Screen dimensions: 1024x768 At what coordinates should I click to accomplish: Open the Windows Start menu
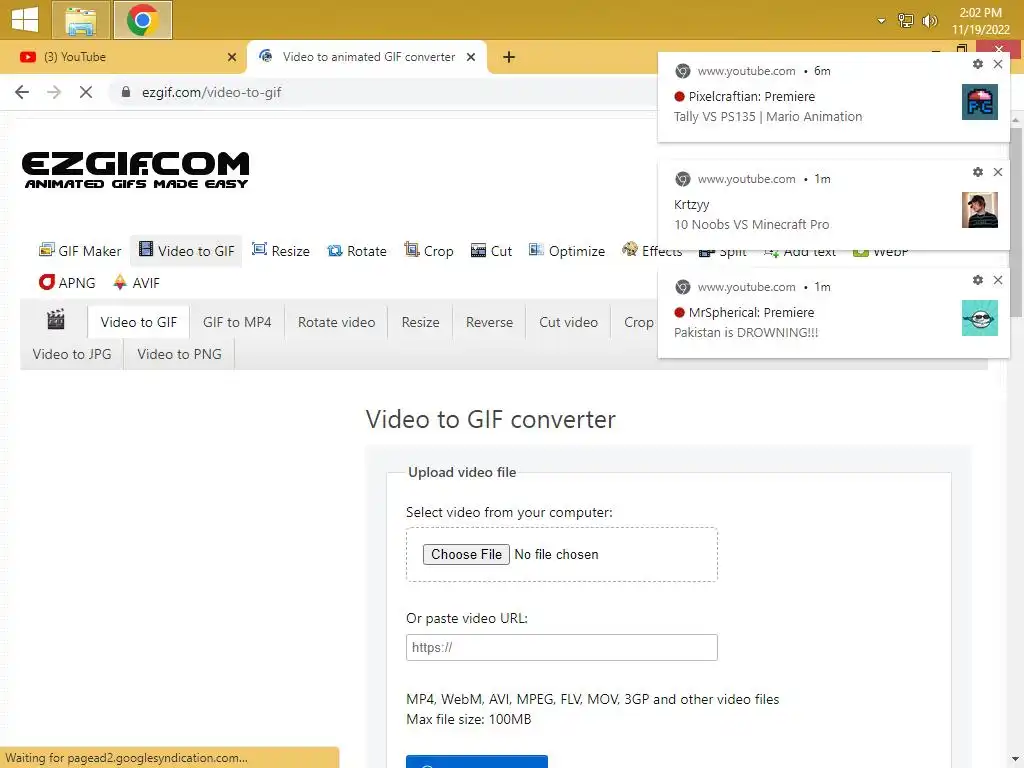[x=25, y=20]
